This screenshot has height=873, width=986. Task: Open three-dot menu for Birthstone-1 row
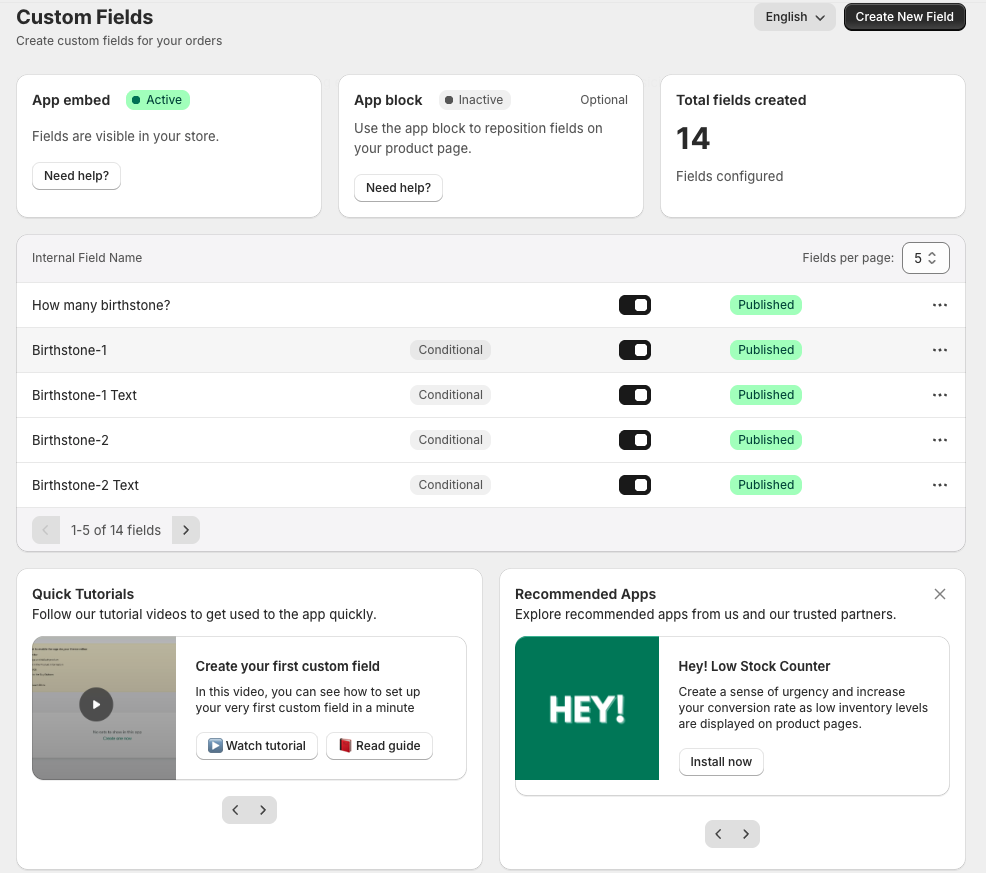point(939,350)
